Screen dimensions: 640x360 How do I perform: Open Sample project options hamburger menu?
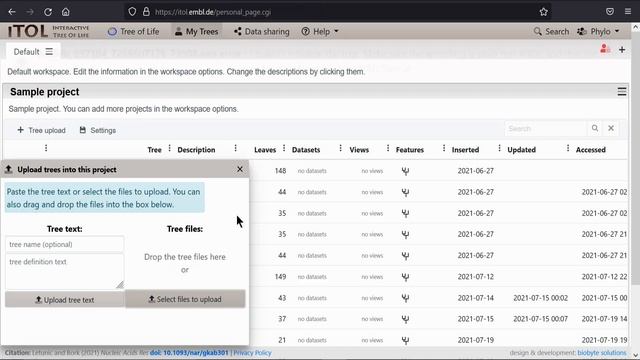point(622,91)
